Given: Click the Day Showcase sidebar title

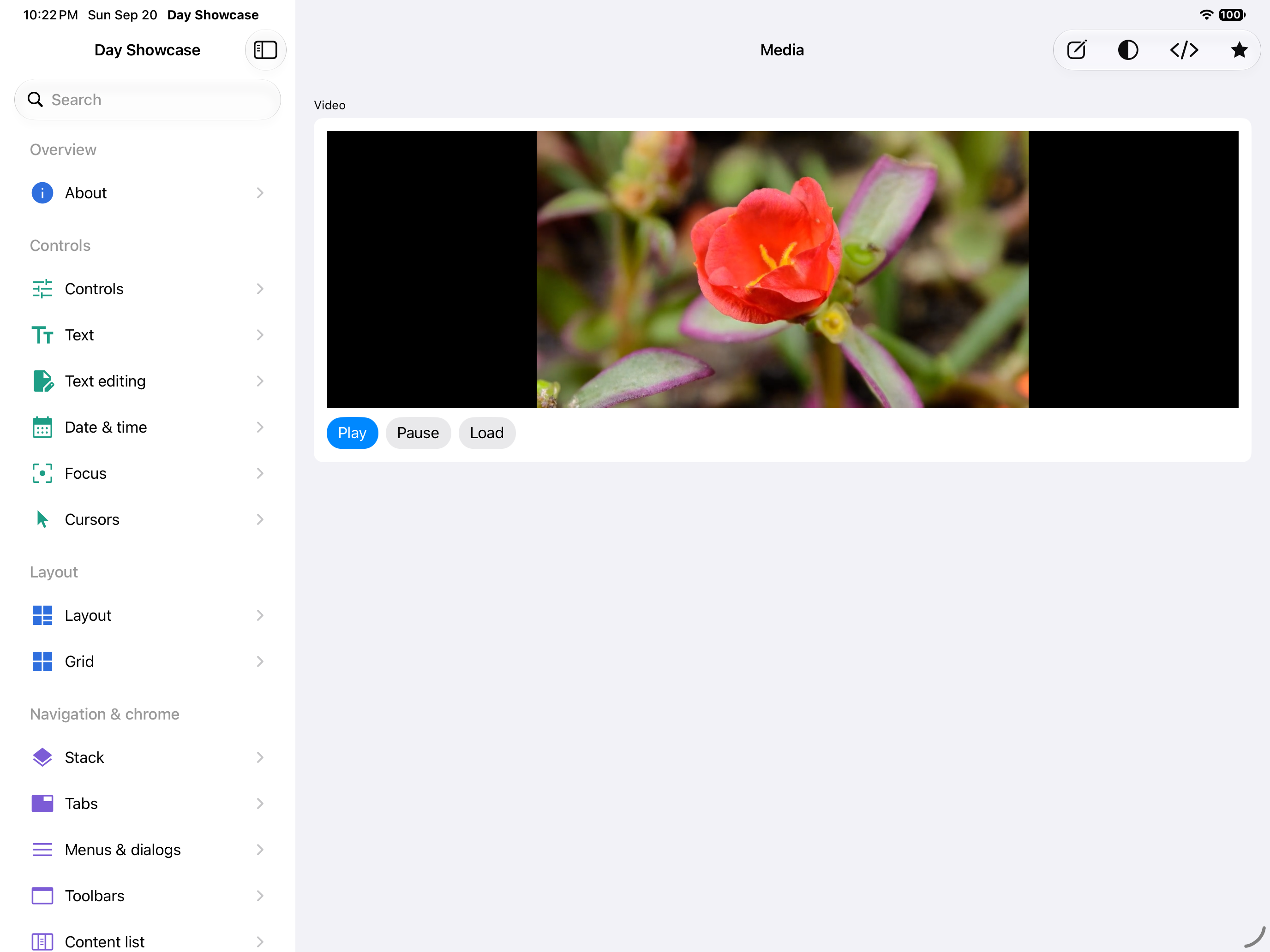Looking at the screenshot, I should click(x=147, y=50).
